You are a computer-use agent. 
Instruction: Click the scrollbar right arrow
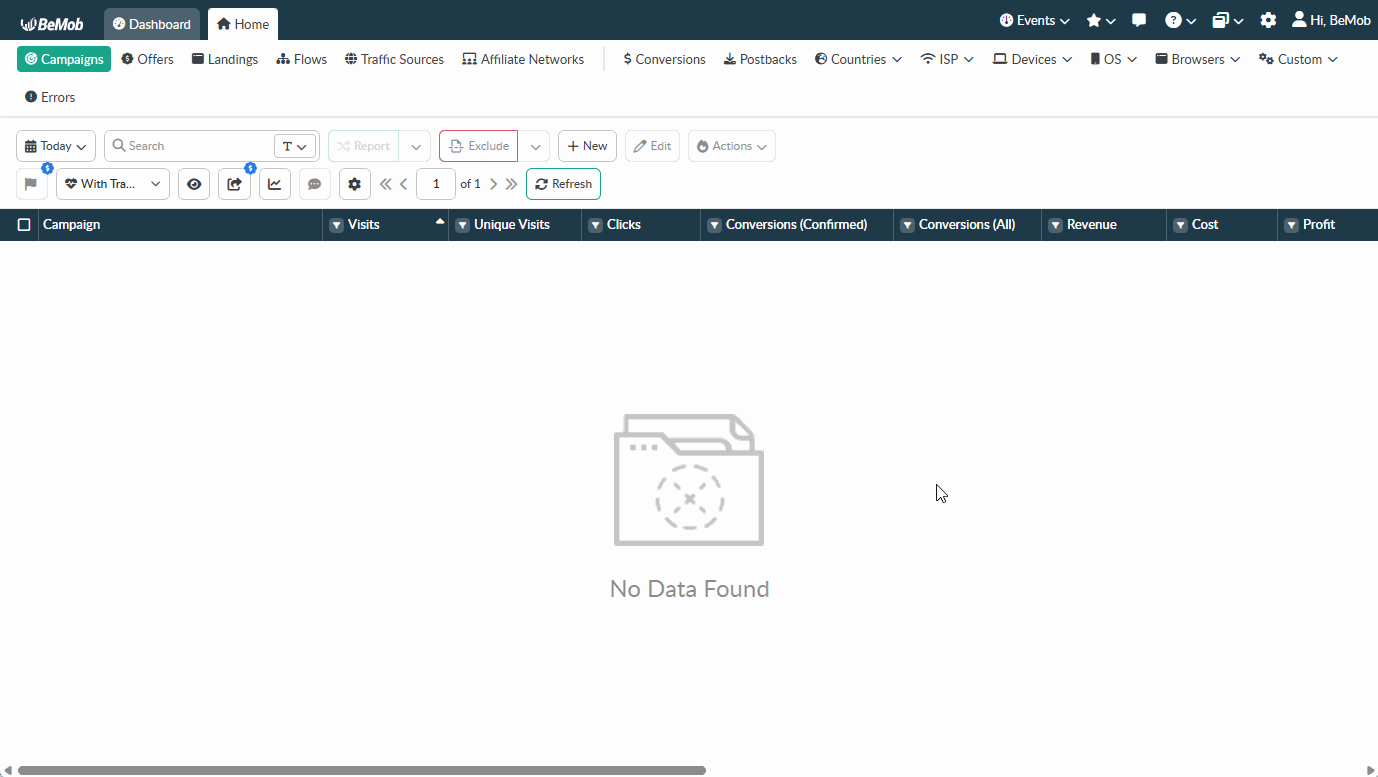[1370, 770]
